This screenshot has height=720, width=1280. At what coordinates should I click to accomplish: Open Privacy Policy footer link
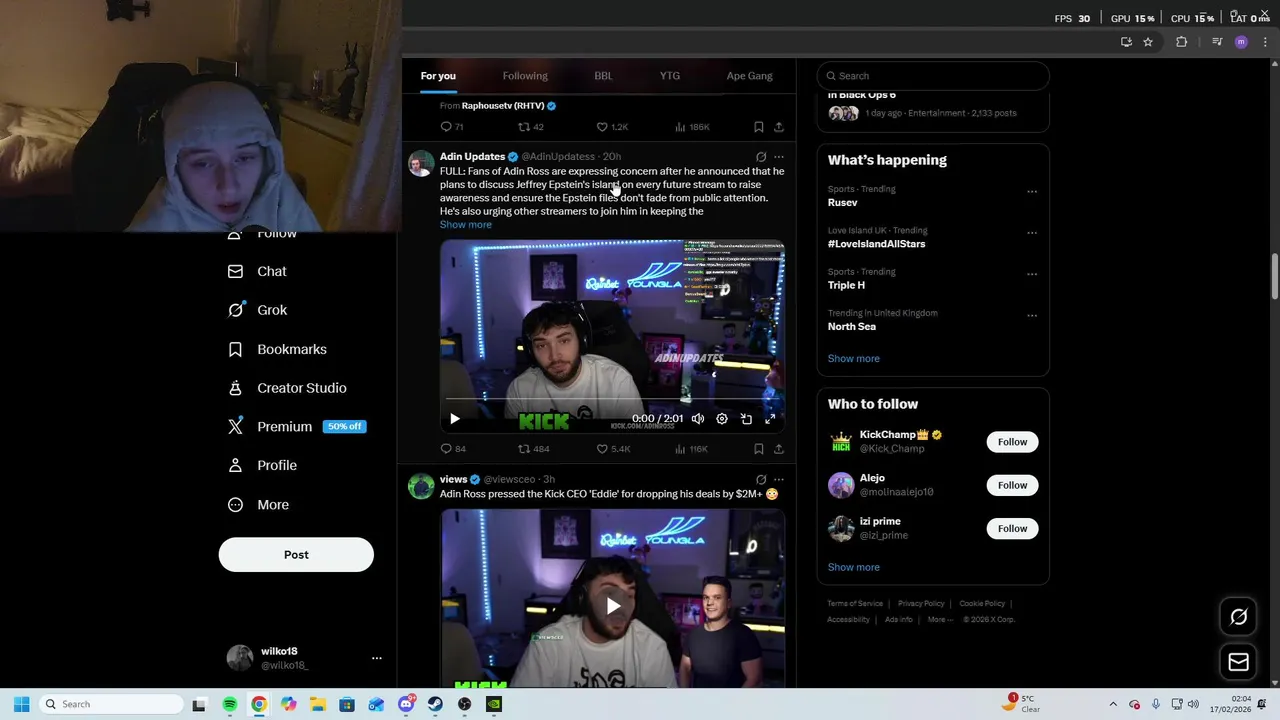click(921, 604)
